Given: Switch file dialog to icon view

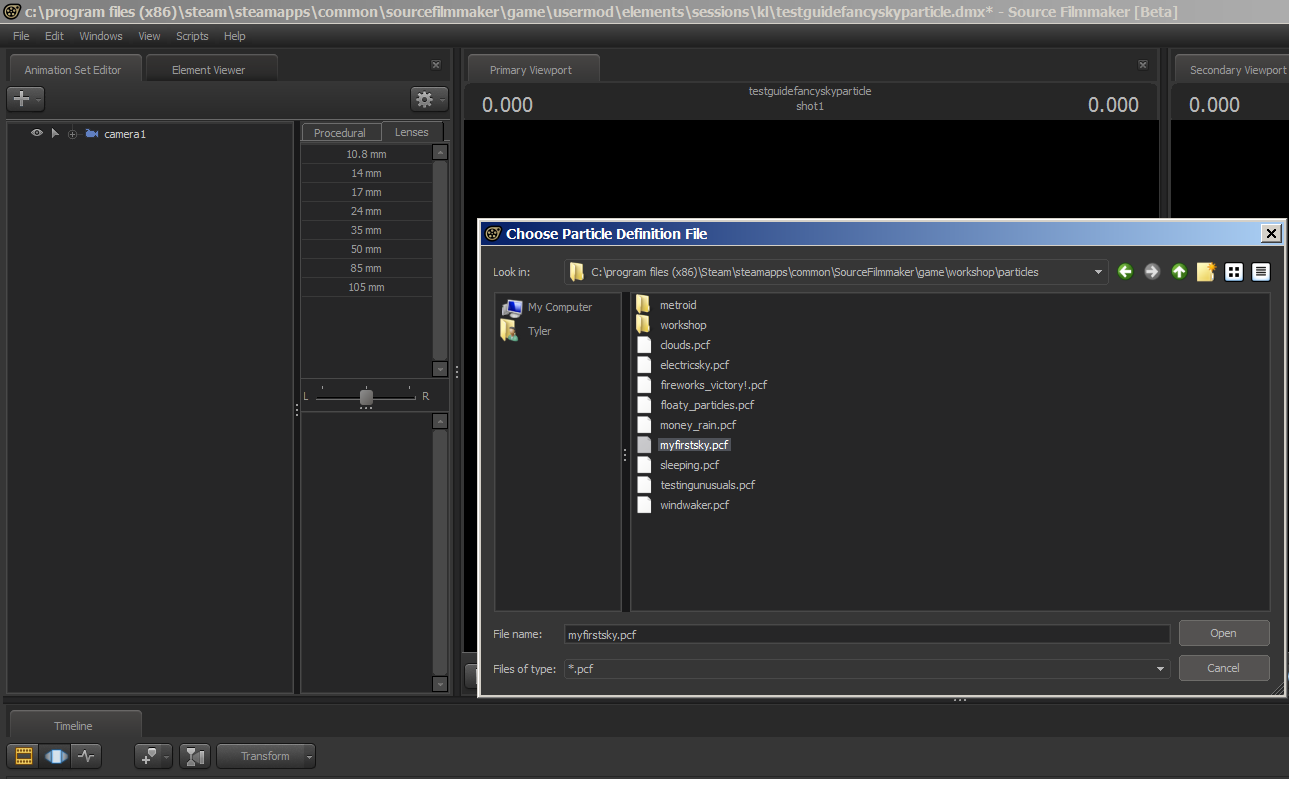Looking at the screenshot, I should [x=1234, y=271].
